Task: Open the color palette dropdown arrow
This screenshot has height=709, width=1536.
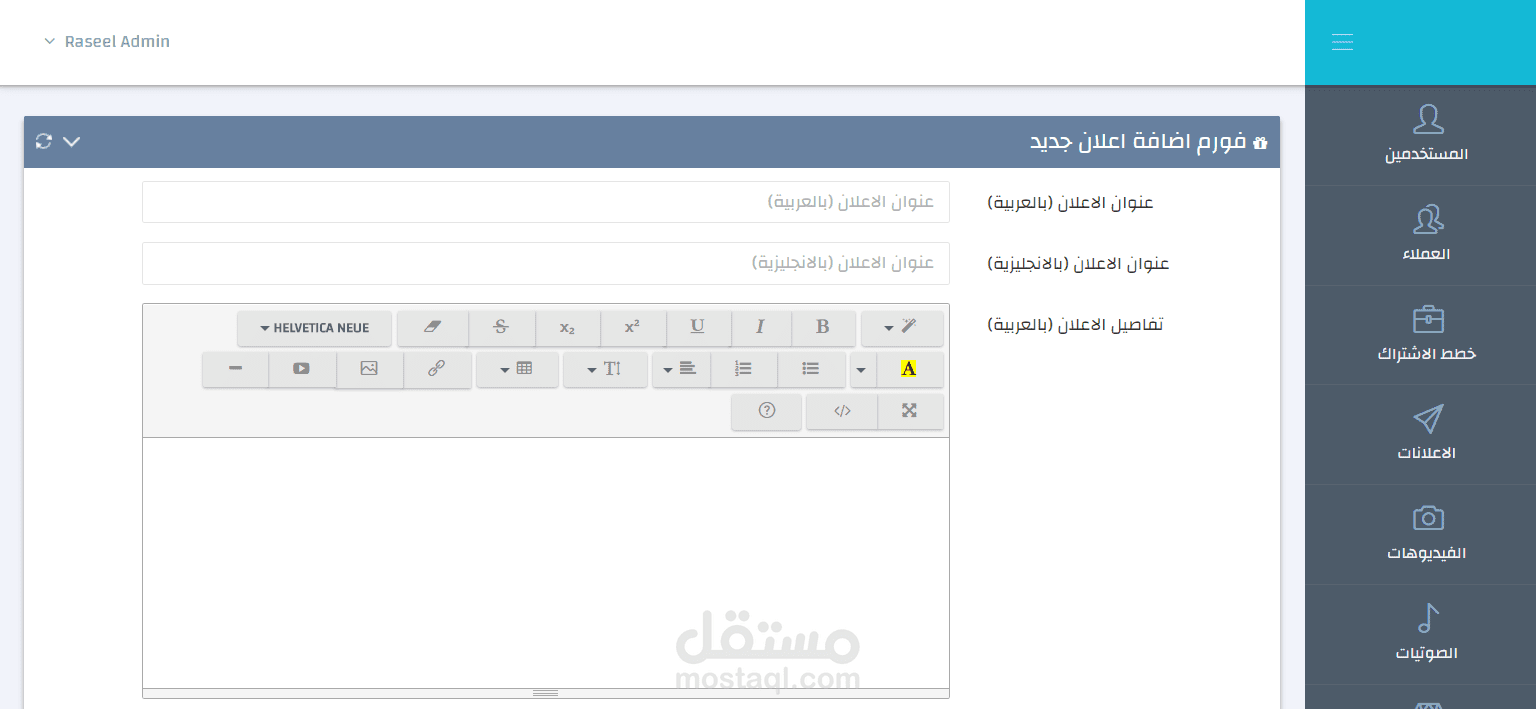Action: click(863, 368)
